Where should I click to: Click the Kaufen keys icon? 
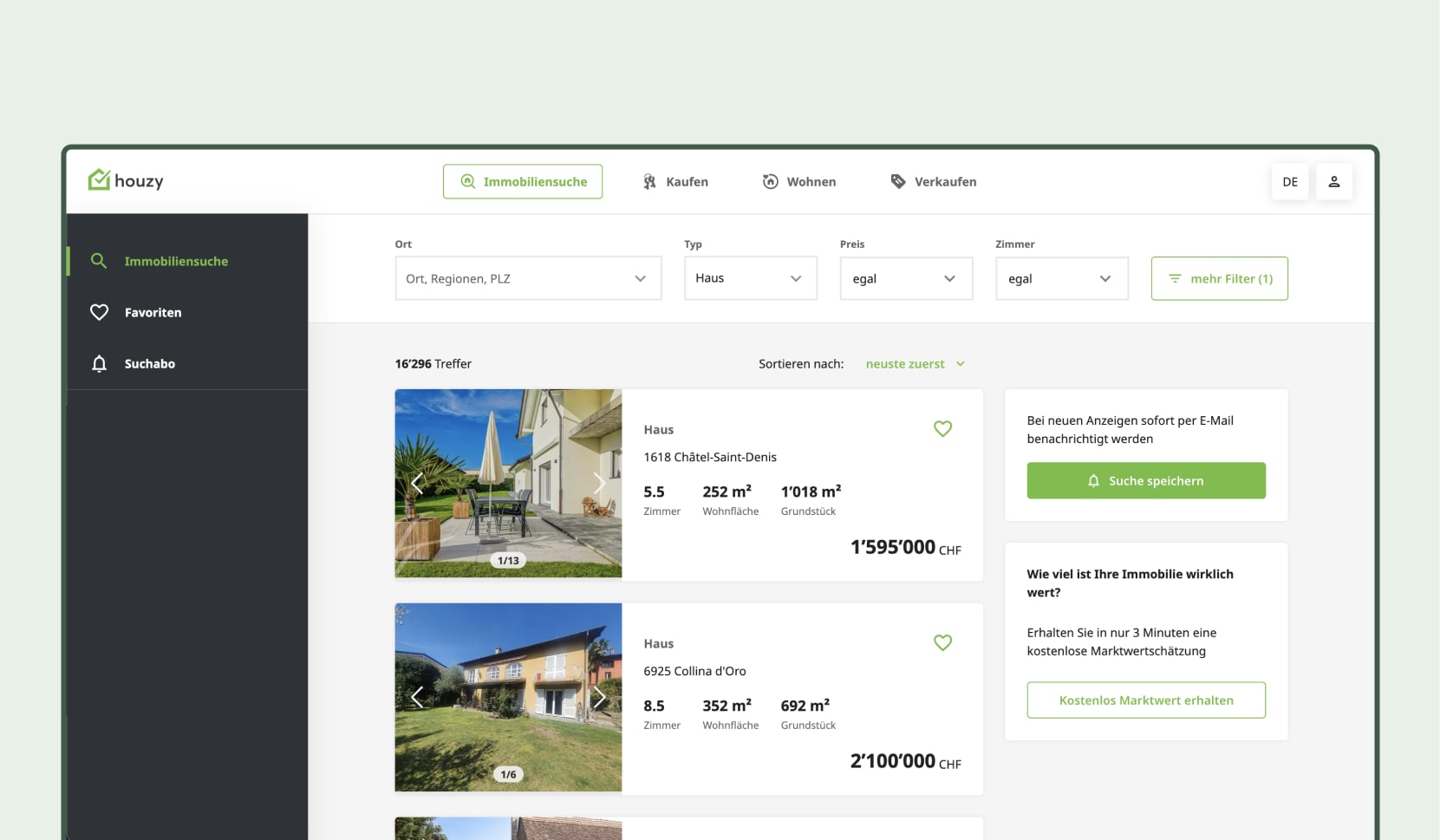pyautogui.click(x=649, y=181)
